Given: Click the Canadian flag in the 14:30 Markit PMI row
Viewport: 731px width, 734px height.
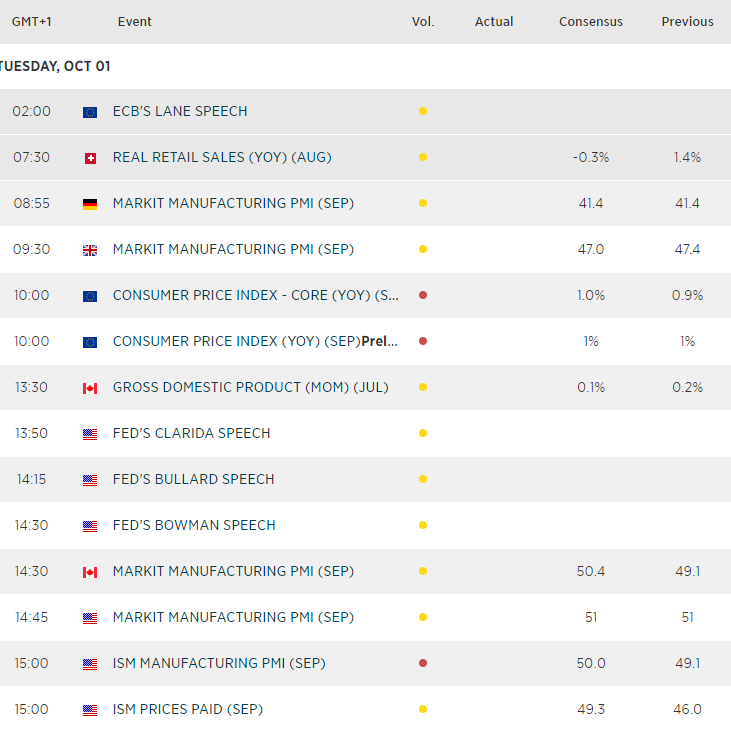Looking at the screenshot, I should click(x=90, y=572).
